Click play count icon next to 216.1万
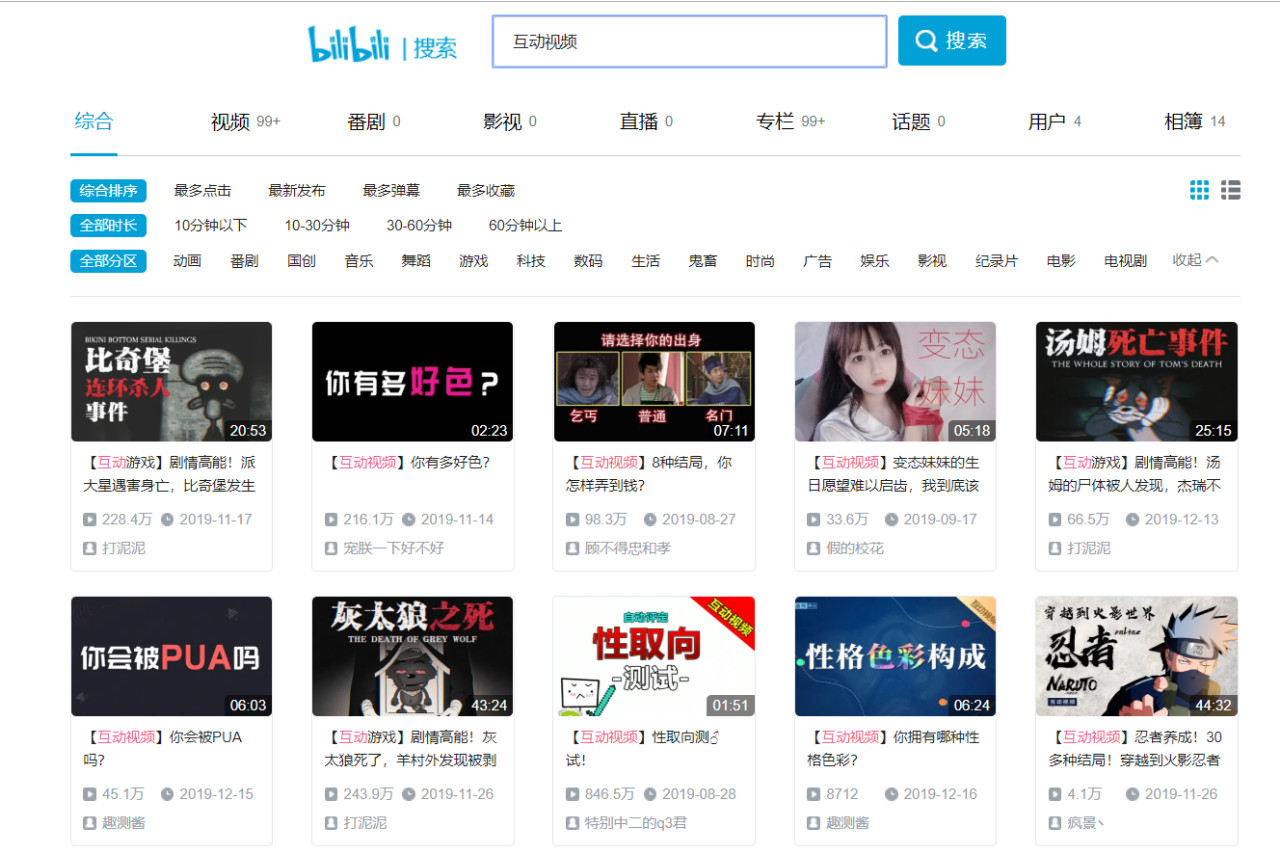 [x=331, y=520]
